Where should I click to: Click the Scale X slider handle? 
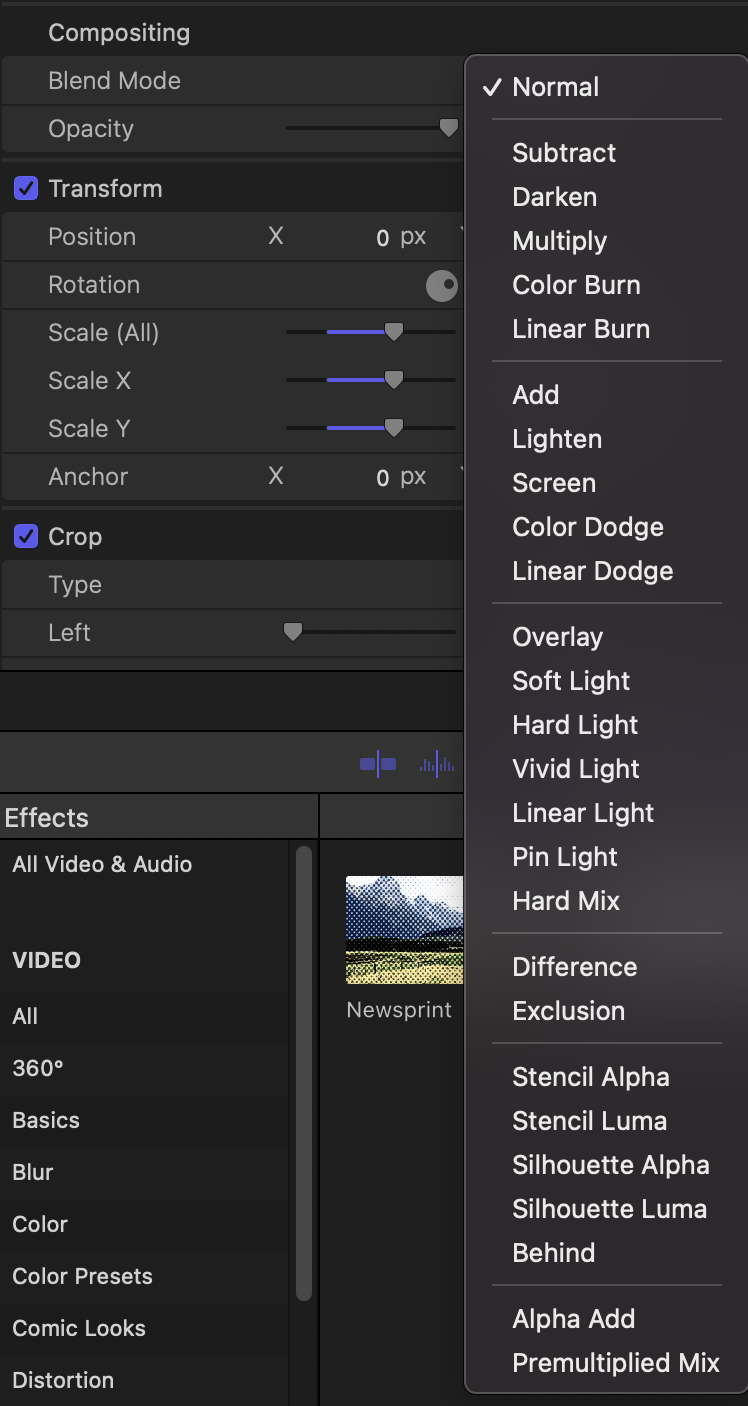click(394, 380)
